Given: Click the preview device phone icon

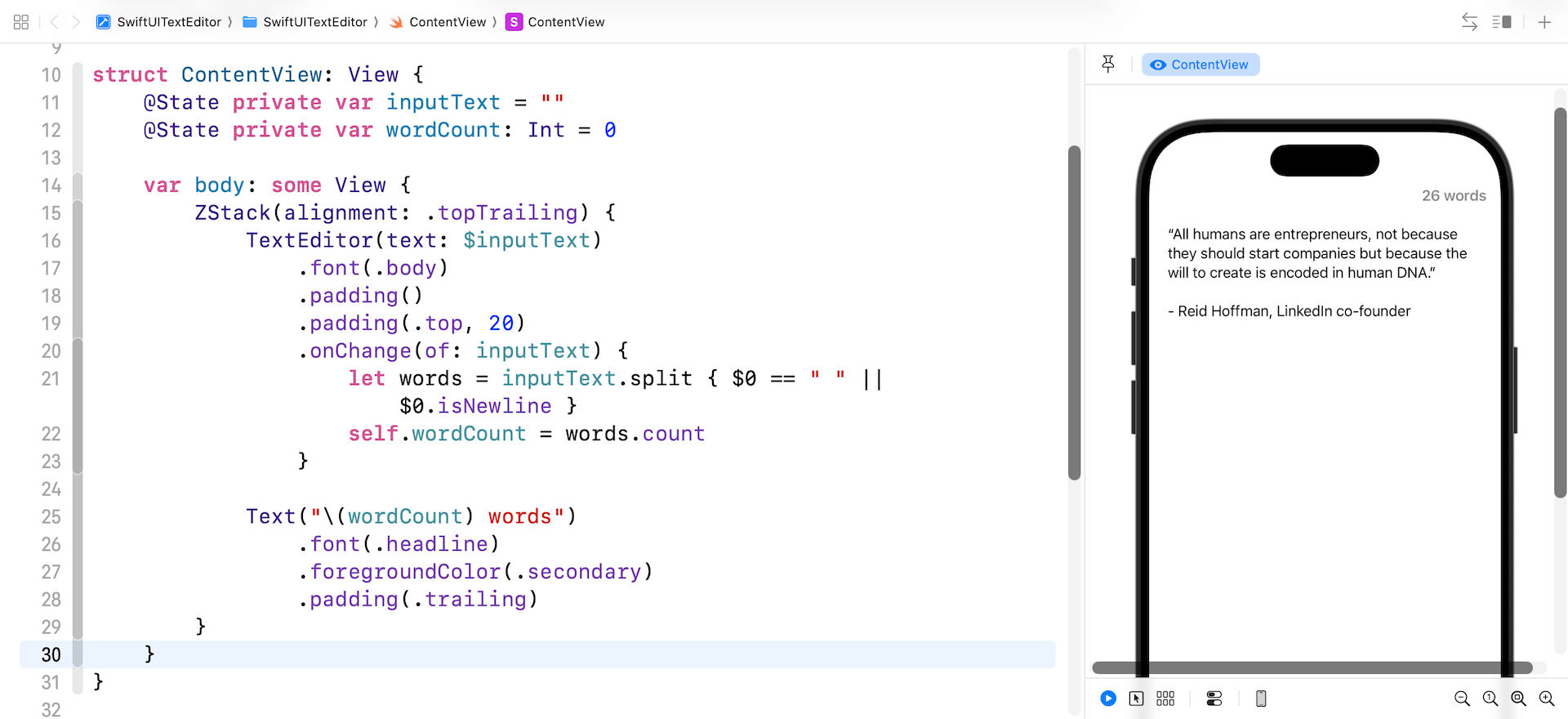Looking at the screenshot, I should pos(1261,699).
